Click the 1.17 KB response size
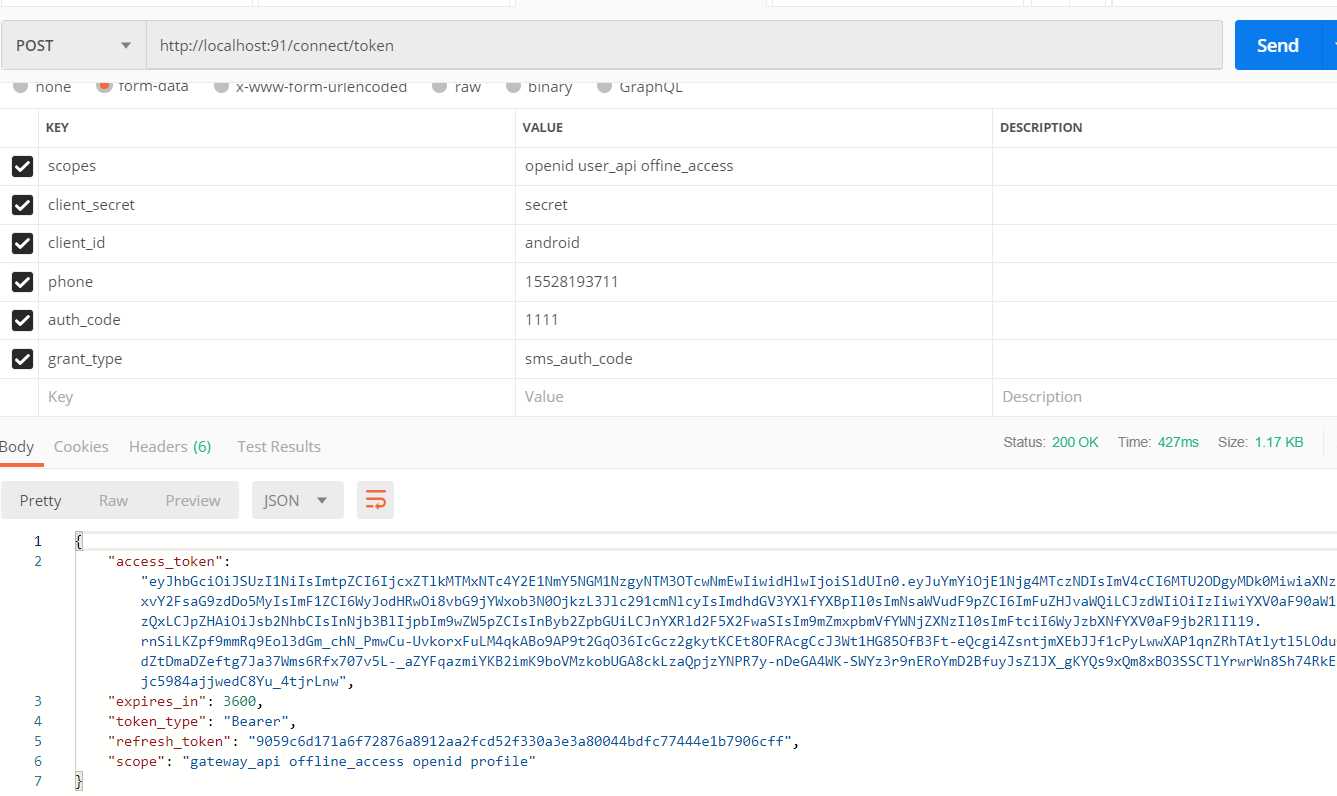Image resolution: width=1337 pixels, height=796 pixels. pos(1279,442)
